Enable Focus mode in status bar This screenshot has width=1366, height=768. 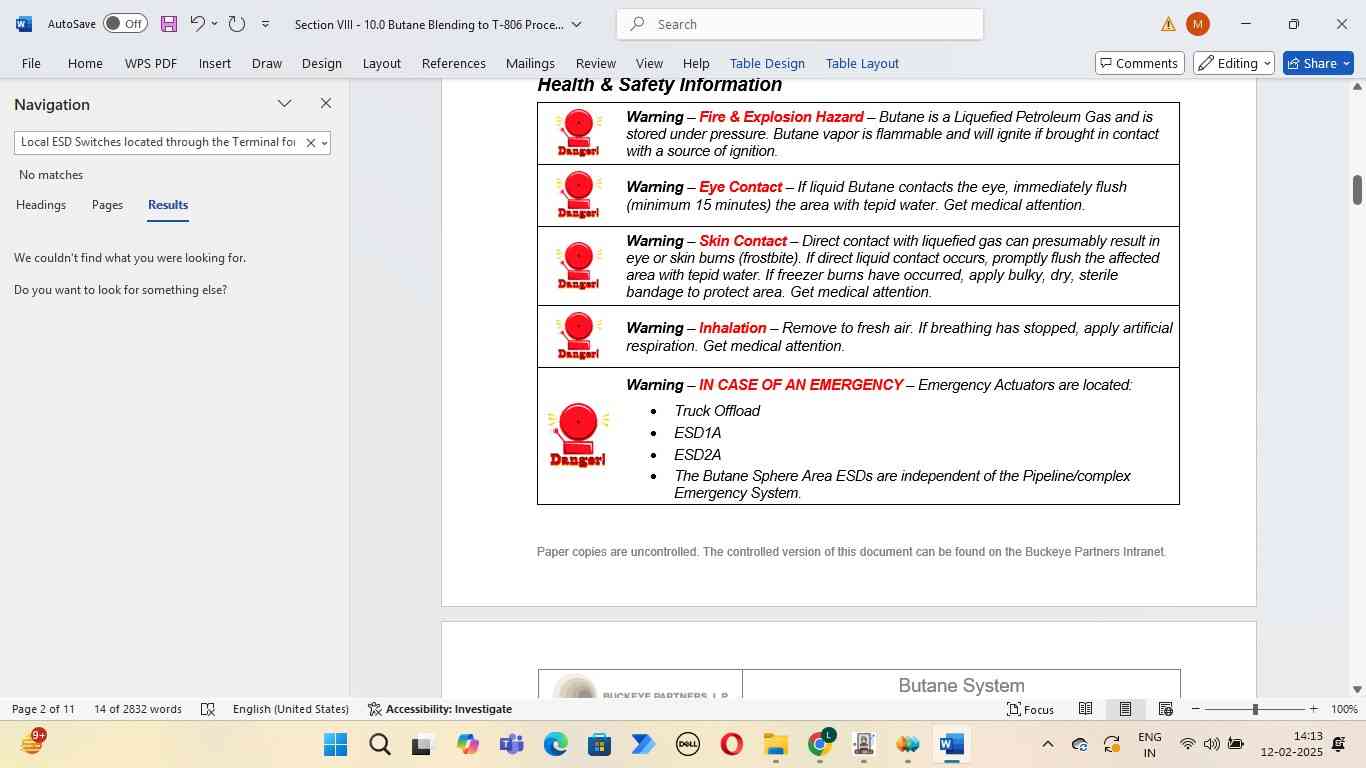tap(1030, 709)
